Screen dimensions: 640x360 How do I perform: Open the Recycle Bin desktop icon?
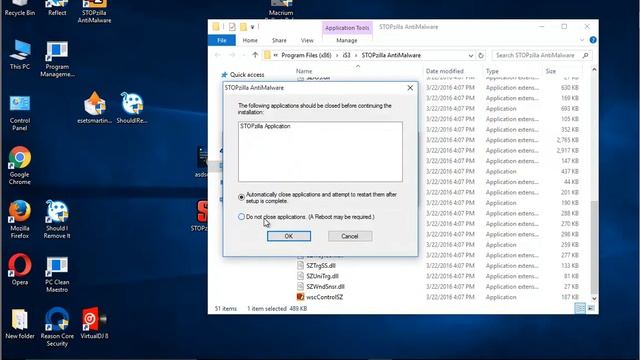tap(19, 8)
